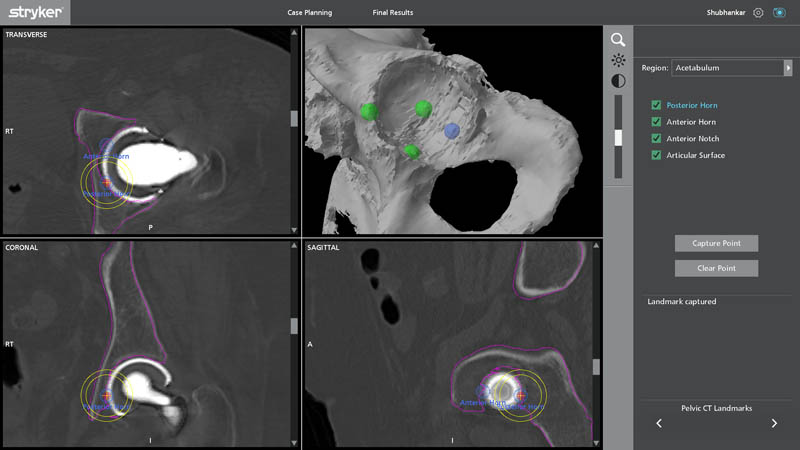Click Sagittal view scroll down arrow
The image size is (800, 450).
click(596, 443)
